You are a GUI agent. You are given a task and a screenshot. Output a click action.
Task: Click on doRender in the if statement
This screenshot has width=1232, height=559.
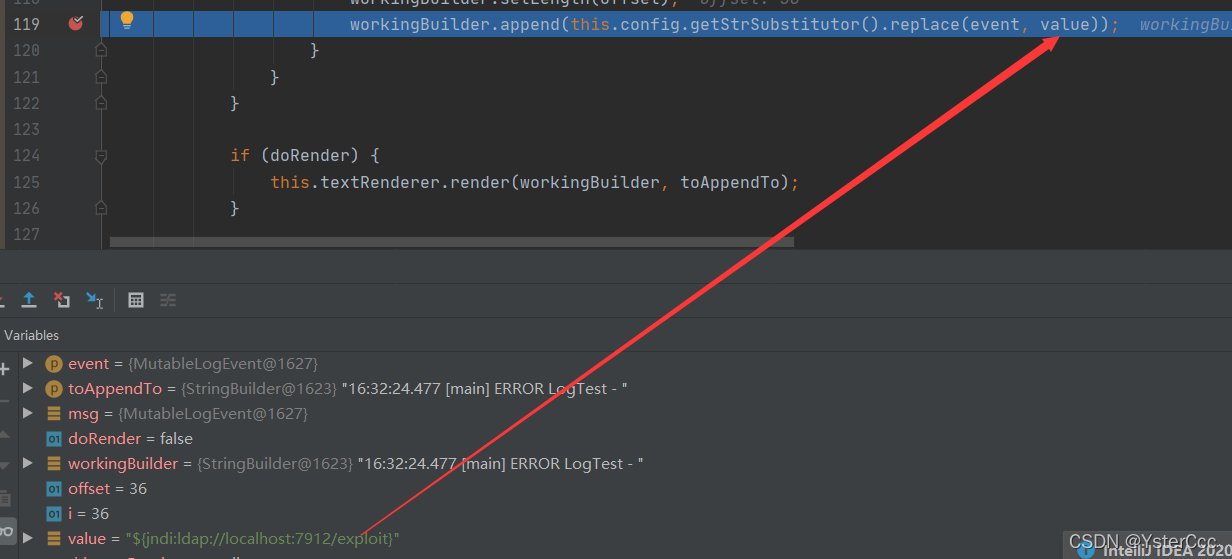pos(309,156)
